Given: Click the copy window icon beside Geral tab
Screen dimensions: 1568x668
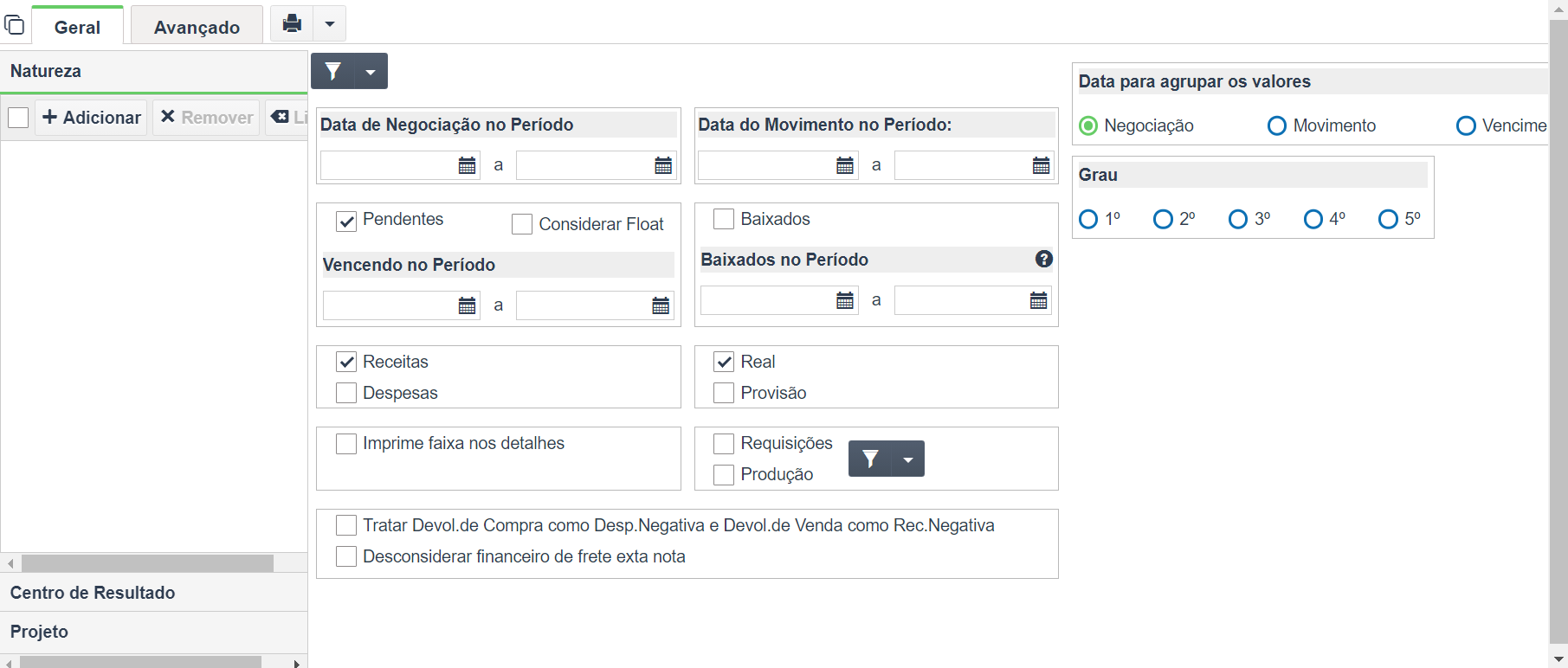Looking at the screenshot, I should [15, 24].
